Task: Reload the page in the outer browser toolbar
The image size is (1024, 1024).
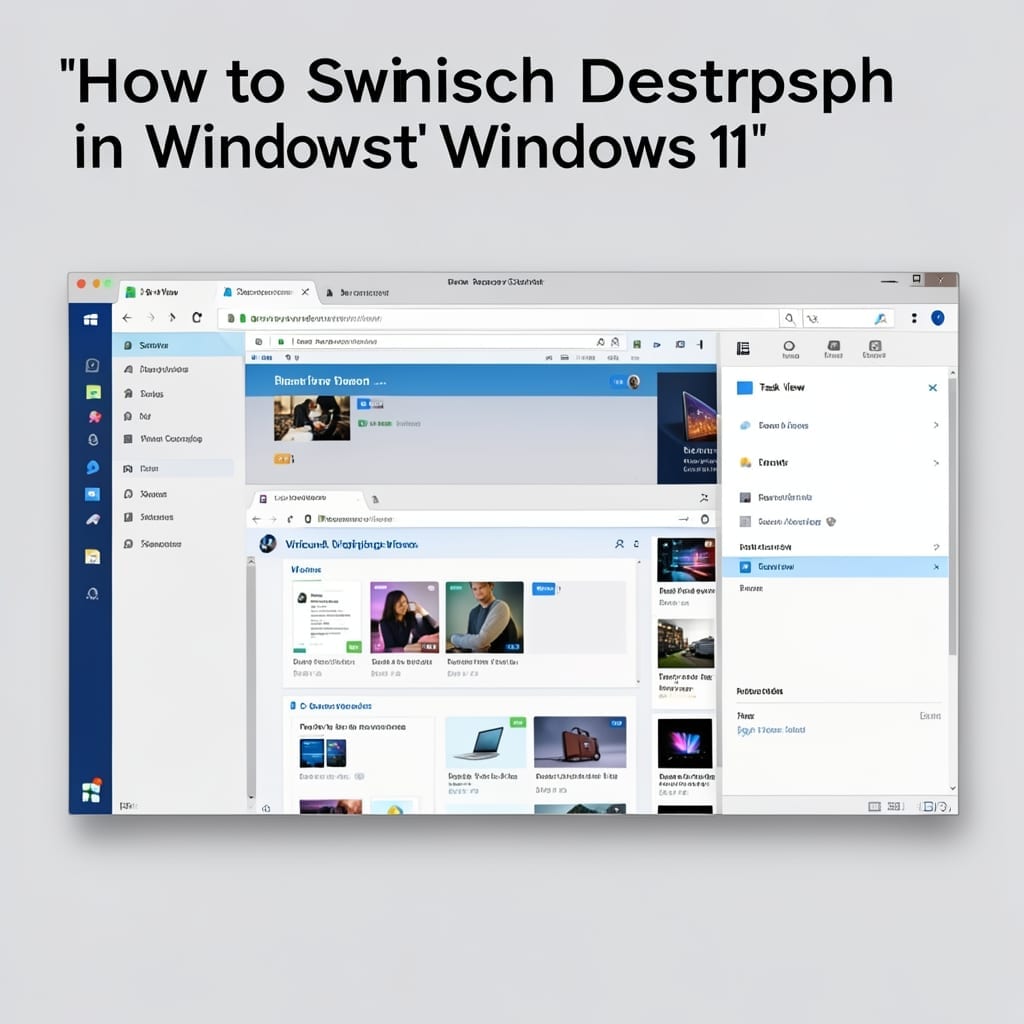Action: point(197,317)
